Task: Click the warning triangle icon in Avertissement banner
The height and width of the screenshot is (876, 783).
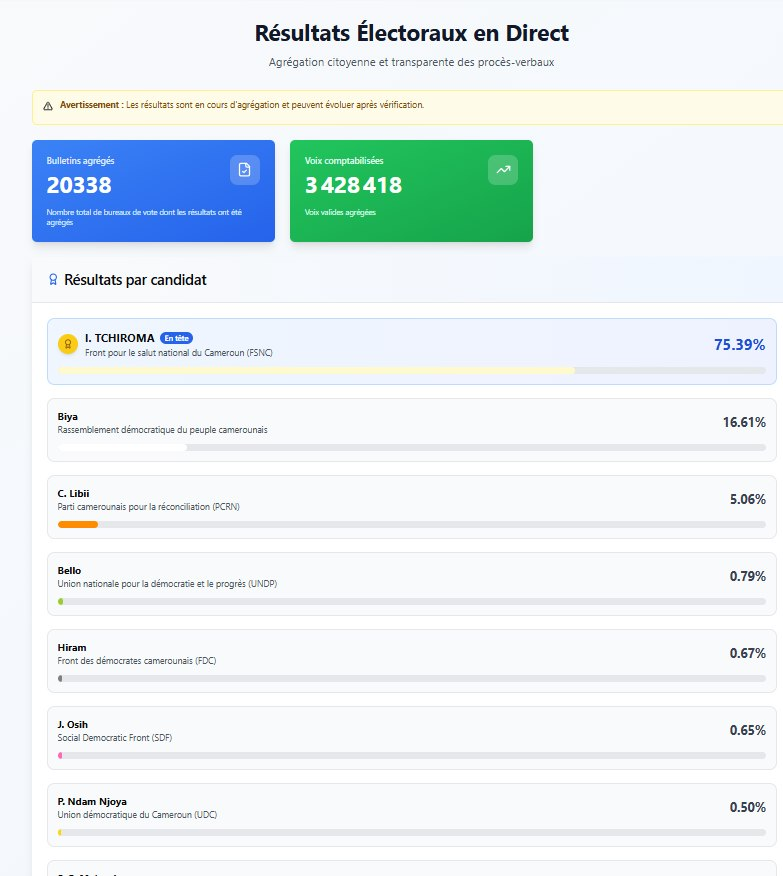Action: tap(48, 106)
